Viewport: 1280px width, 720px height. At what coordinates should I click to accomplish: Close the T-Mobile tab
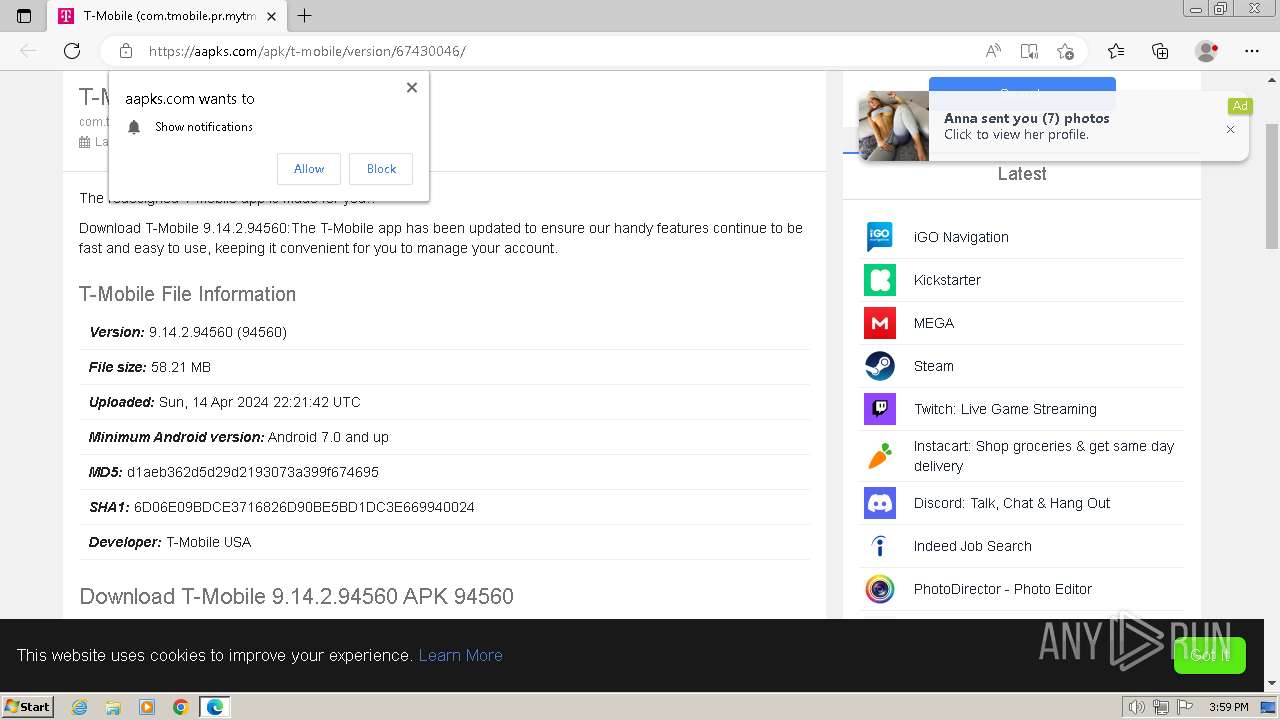tap(271, 16)
